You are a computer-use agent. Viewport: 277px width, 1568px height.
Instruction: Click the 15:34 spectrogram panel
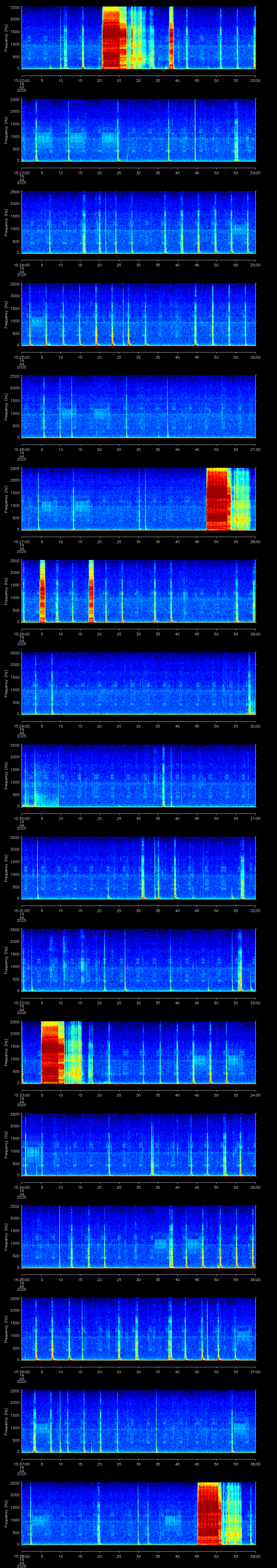pos(138,1144)
